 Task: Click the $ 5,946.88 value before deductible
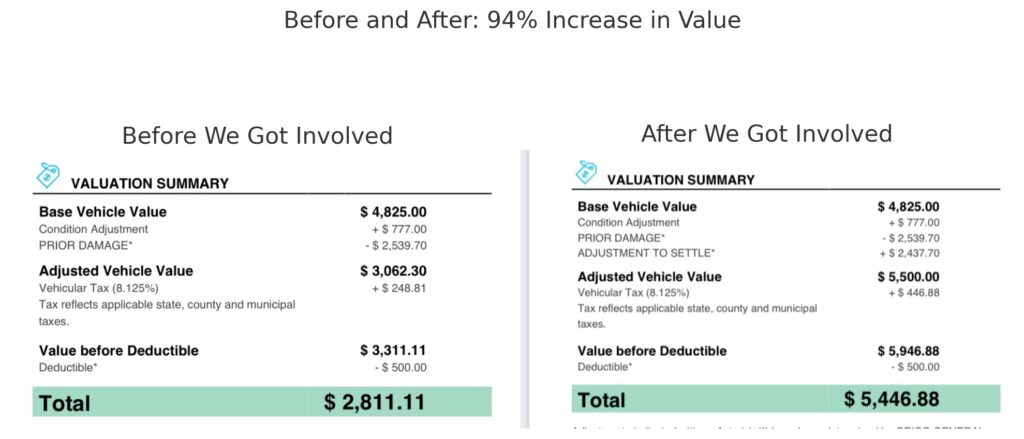906,351
